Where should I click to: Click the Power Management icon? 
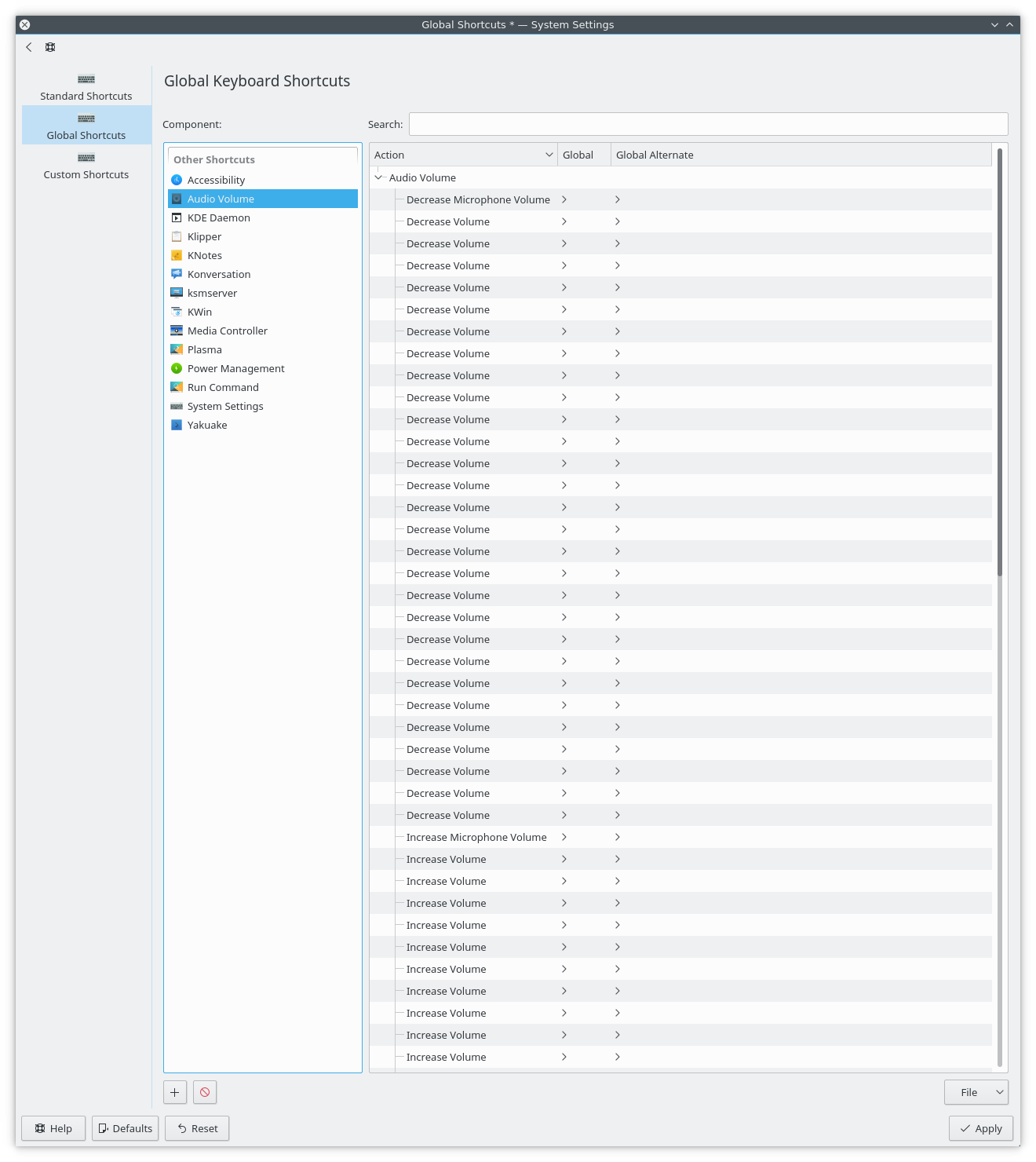click(177, 368)
